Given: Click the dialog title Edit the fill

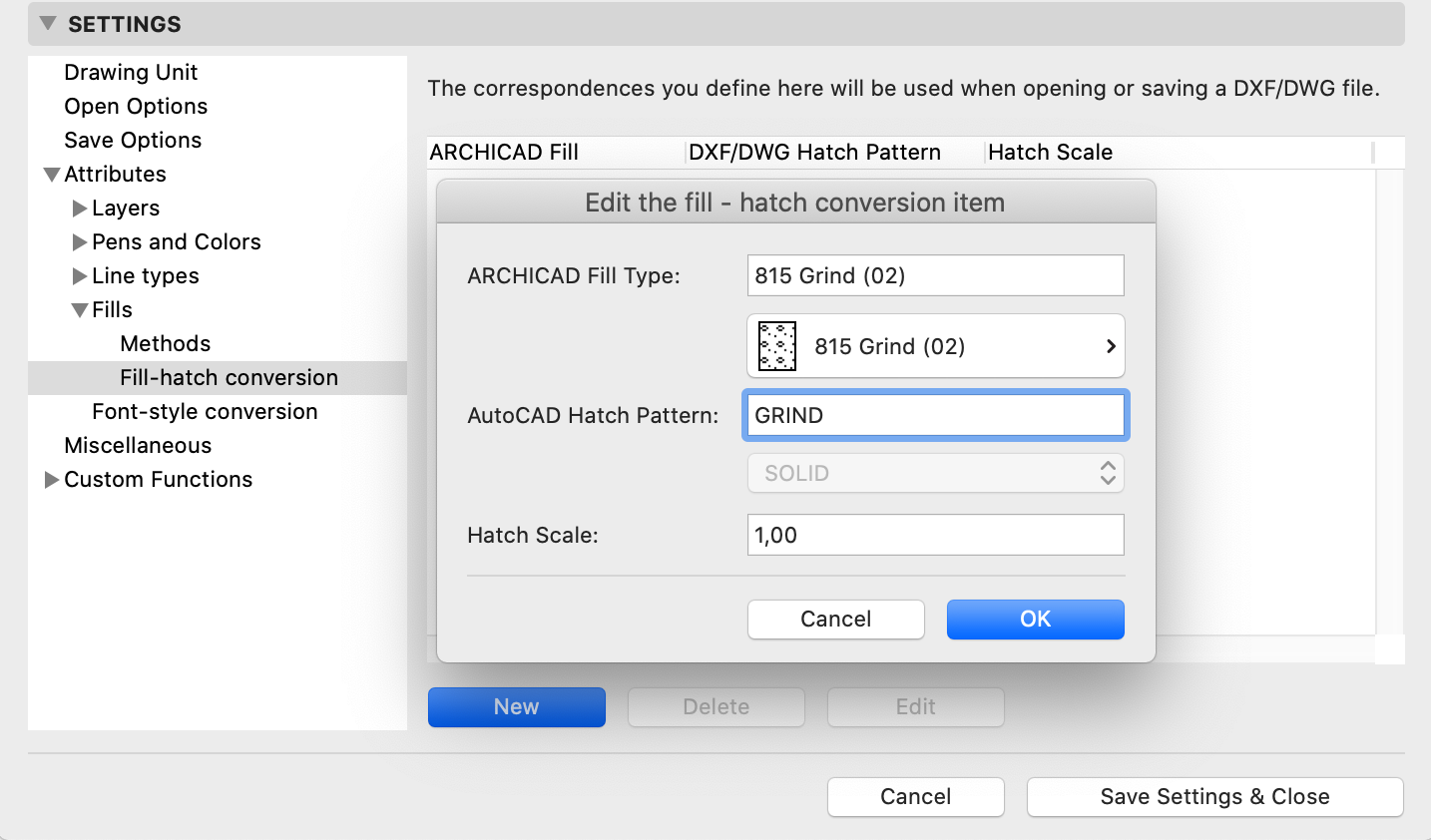Looking at the screenshot, I should point(795,203).
